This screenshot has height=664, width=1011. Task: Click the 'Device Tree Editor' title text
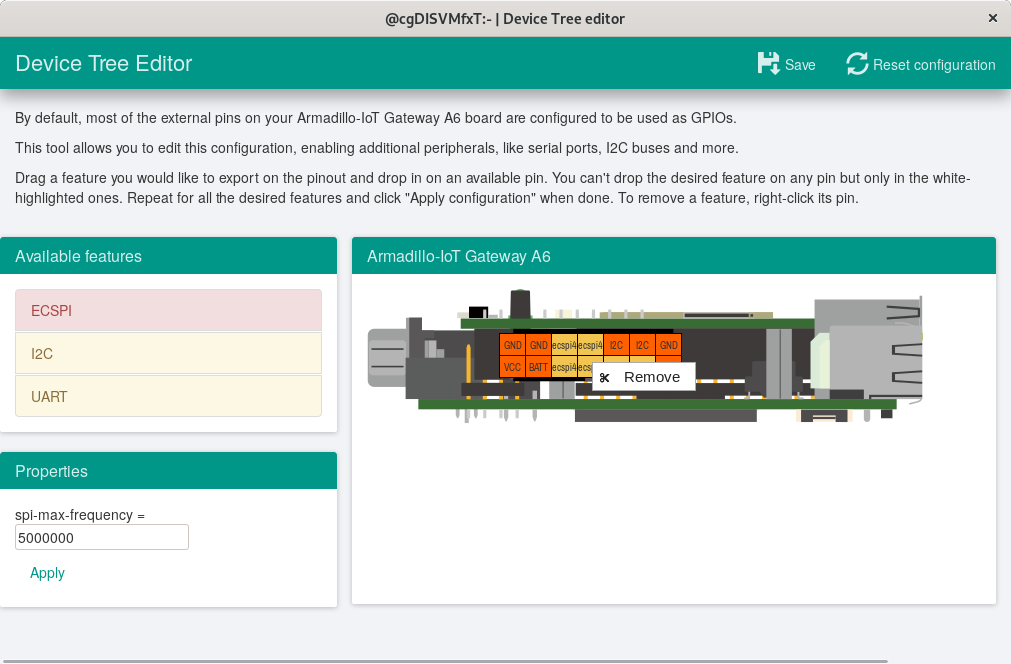click(x=104, y=63)
